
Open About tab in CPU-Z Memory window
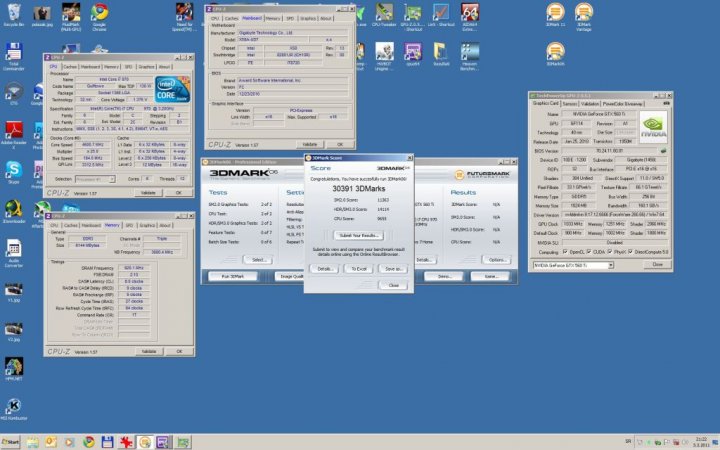coord(164,225)
